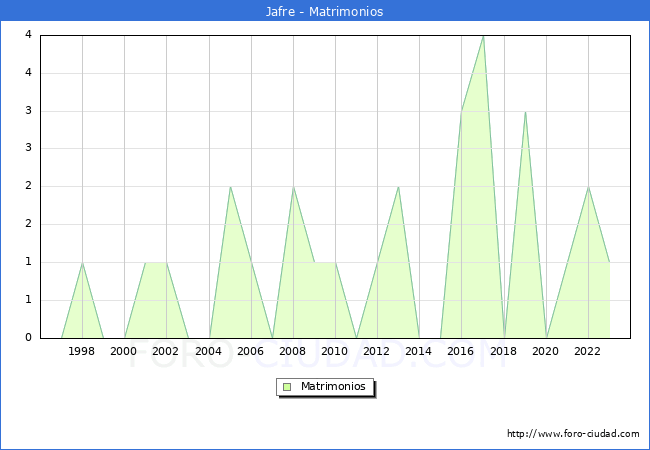This screenshot has height=450, width=650.
Task: Click the 2016 x-axis label
Action: tap(461, 351)
